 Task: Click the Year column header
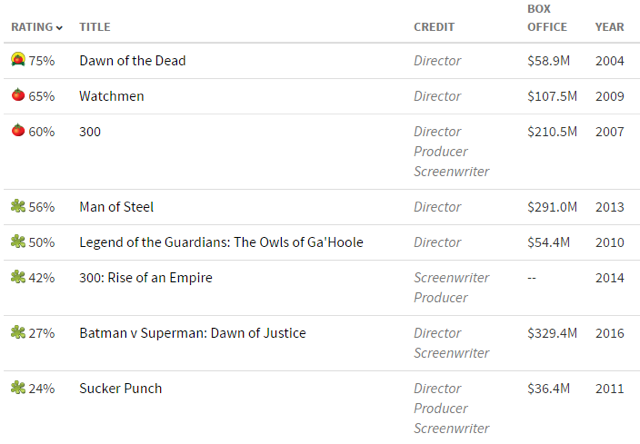coord(609,27)
